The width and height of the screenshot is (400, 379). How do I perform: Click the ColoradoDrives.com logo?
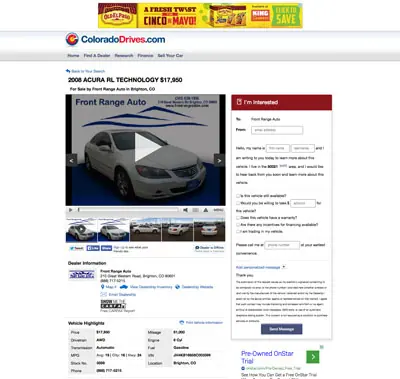115,39
